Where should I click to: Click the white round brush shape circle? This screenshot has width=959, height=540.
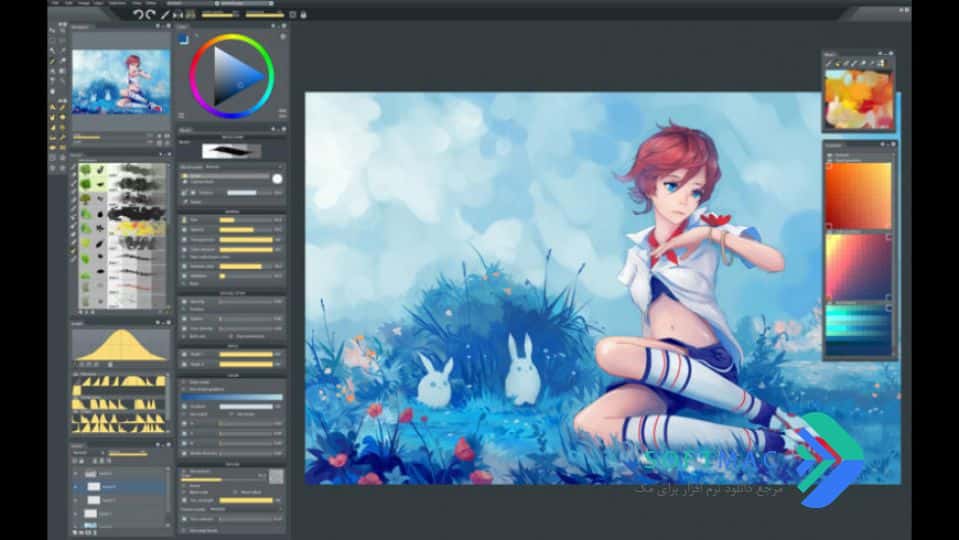click(x=277, y=179)
